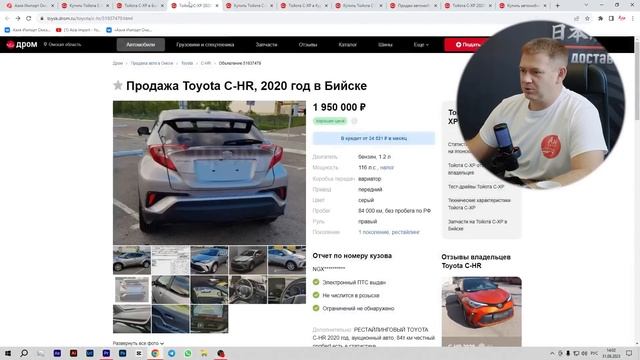Open WhatsApp from the taskbar
This screenshot has height=360, width=640.
point(188,353)
